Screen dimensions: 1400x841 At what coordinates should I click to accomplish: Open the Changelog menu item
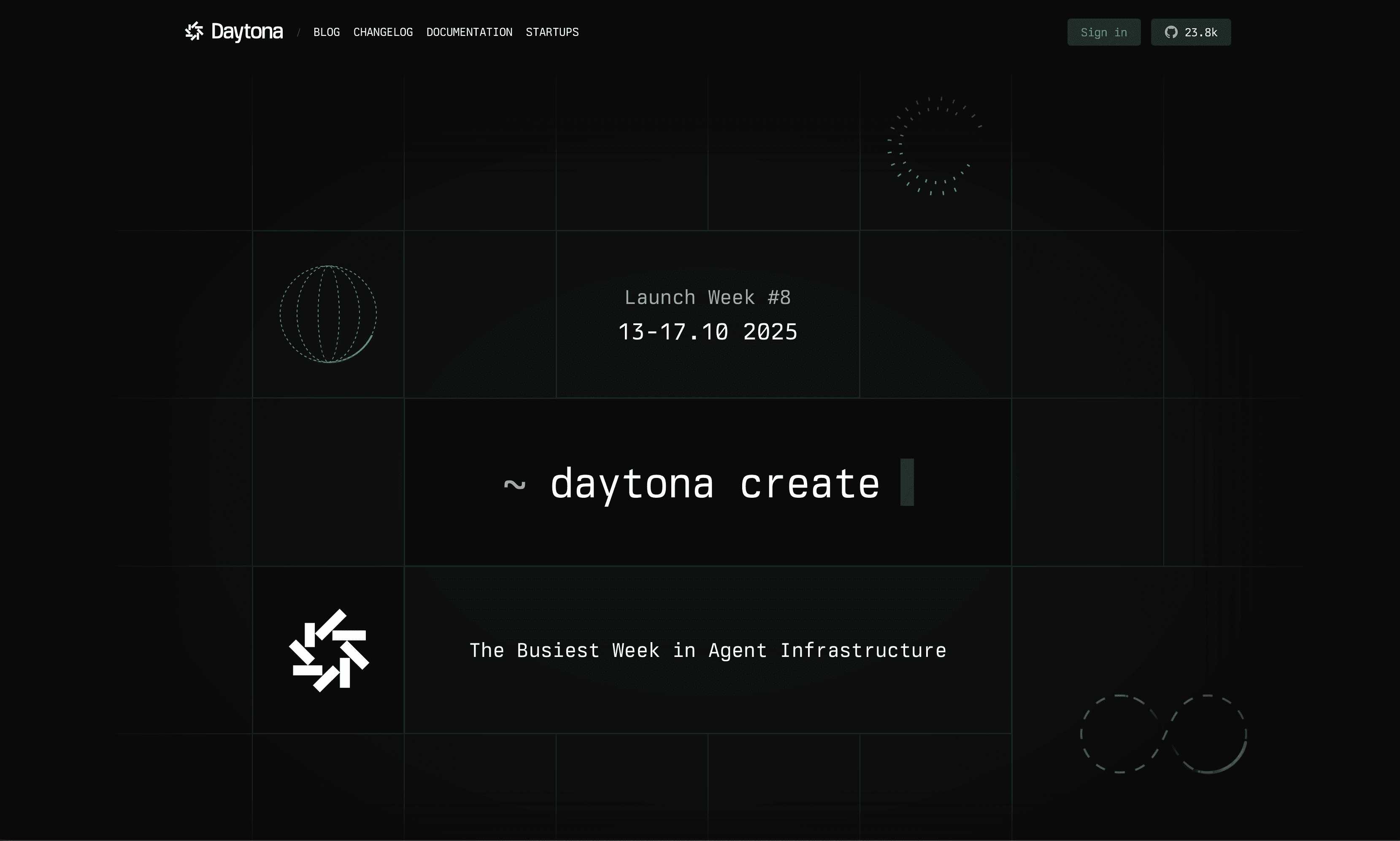tap(383, 33)
